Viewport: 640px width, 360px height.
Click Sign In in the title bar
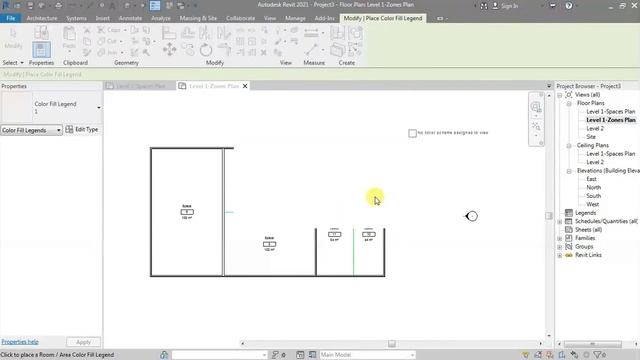click(x=505, y=6)
